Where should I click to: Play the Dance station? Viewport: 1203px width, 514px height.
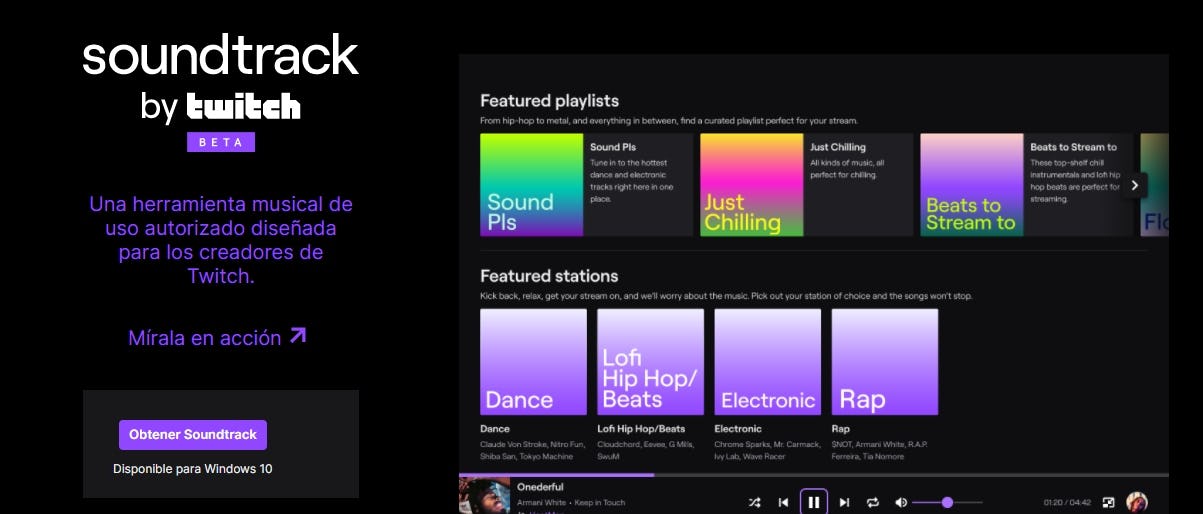[x=533, y=361]
